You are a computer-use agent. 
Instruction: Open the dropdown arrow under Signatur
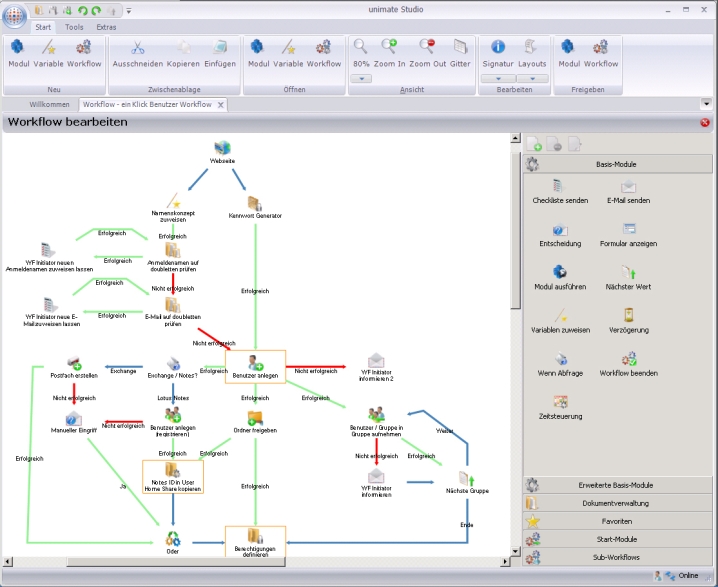pos(497,78)
